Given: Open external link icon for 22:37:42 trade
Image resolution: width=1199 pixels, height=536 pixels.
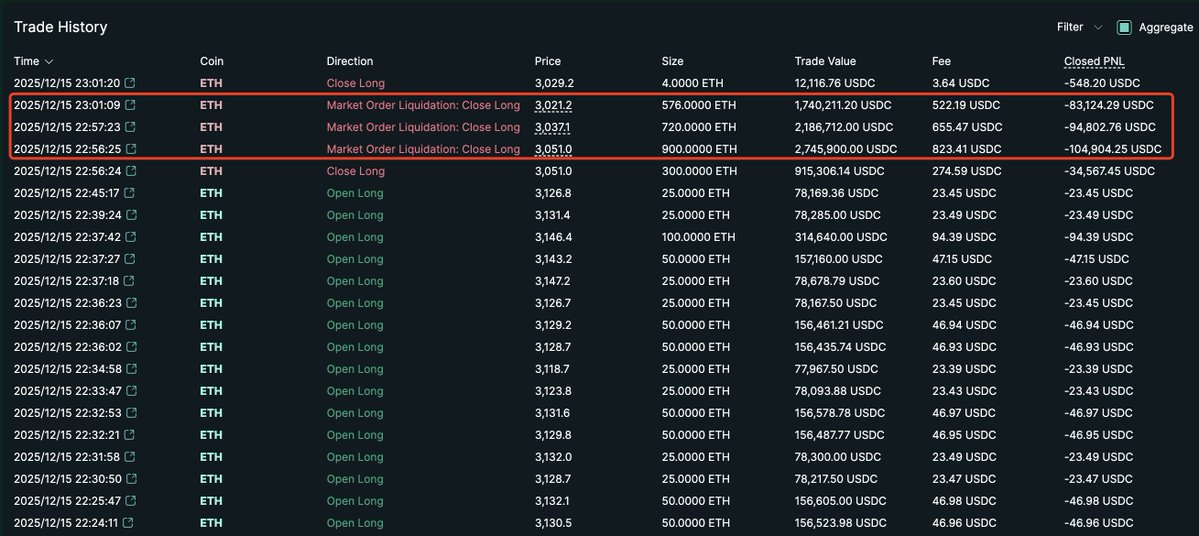Looking at the screenshot, I should coord(130,237).
